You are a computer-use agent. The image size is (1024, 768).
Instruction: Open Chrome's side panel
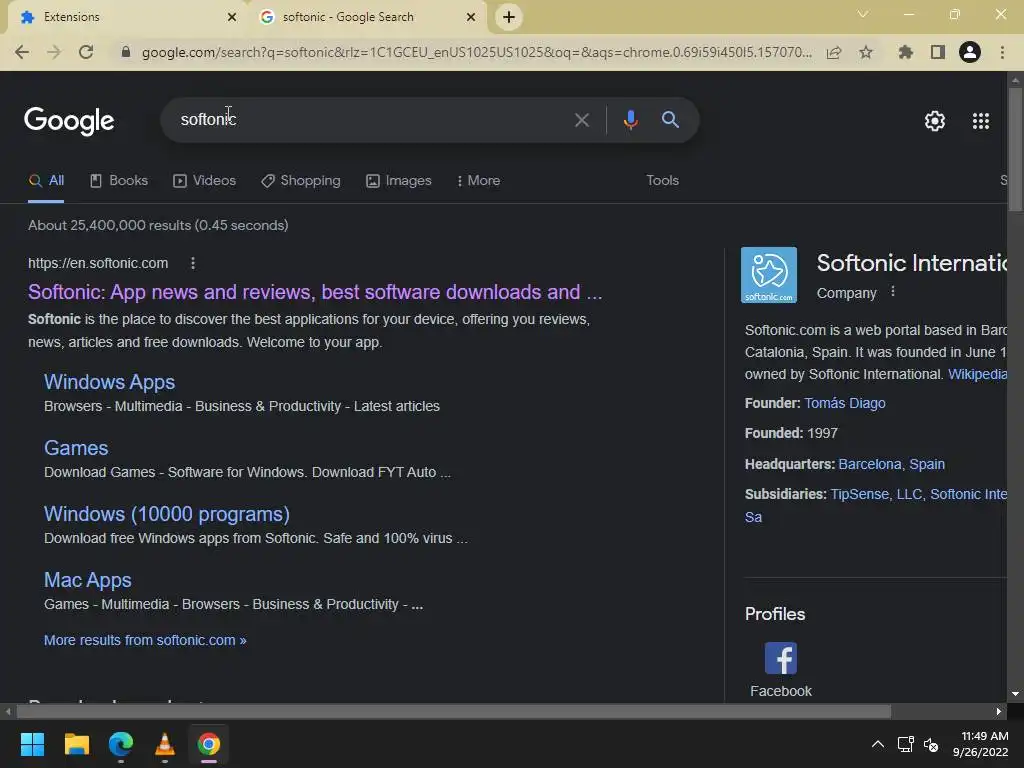[x=938, y=52]
